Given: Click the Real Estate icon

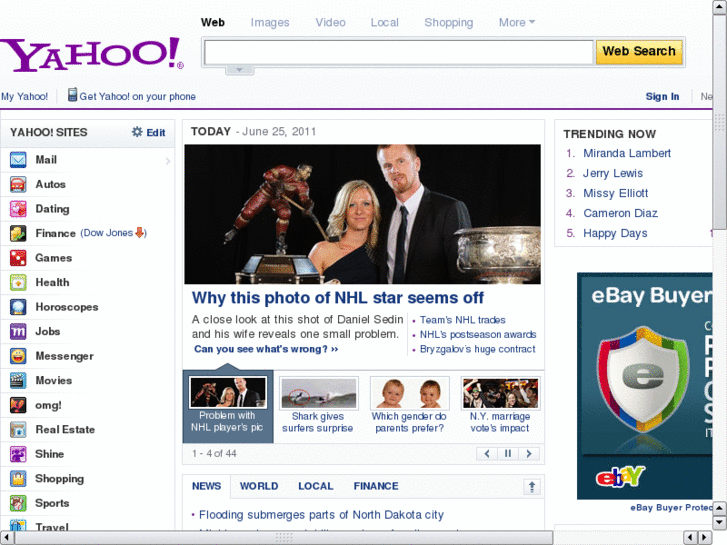Looking at the screenshot, I should click(x=18, y=430).
